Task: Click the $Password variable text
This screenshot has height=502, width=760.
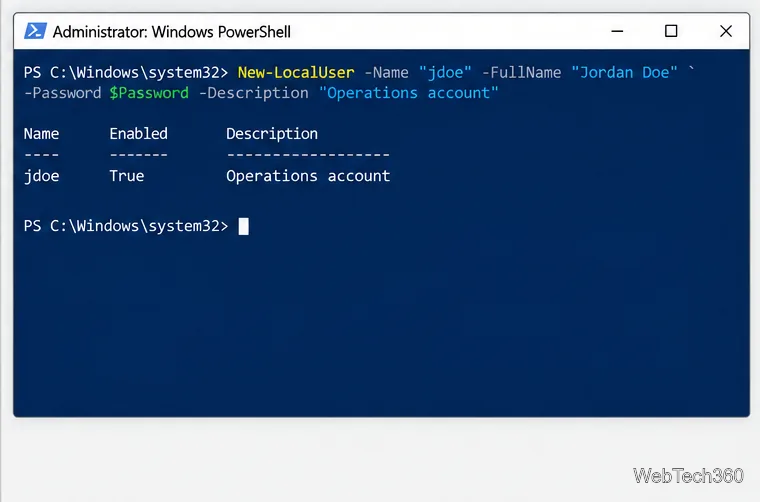Action: pyautogui.click(x=149, y=93)
